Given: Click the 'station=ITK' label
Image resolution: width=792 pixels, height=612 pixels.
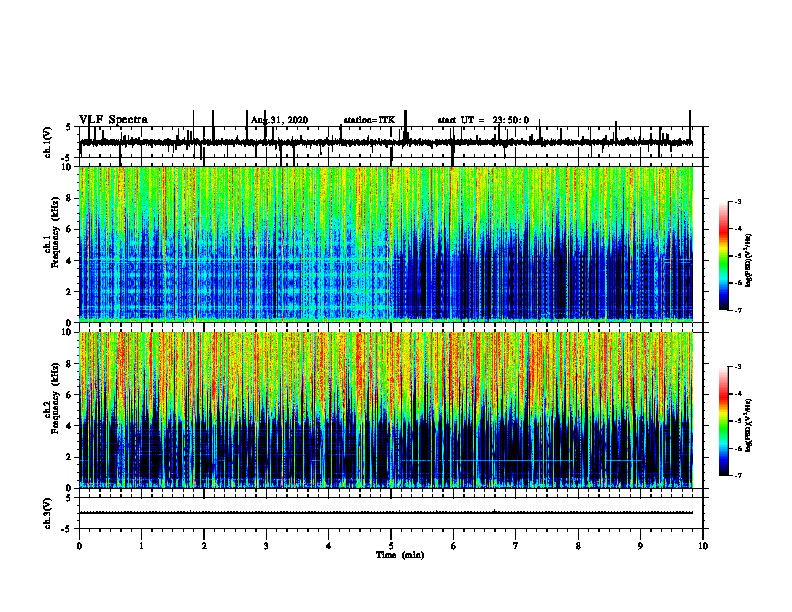Looking at the screenshot, I should click(x=369, y=120).
